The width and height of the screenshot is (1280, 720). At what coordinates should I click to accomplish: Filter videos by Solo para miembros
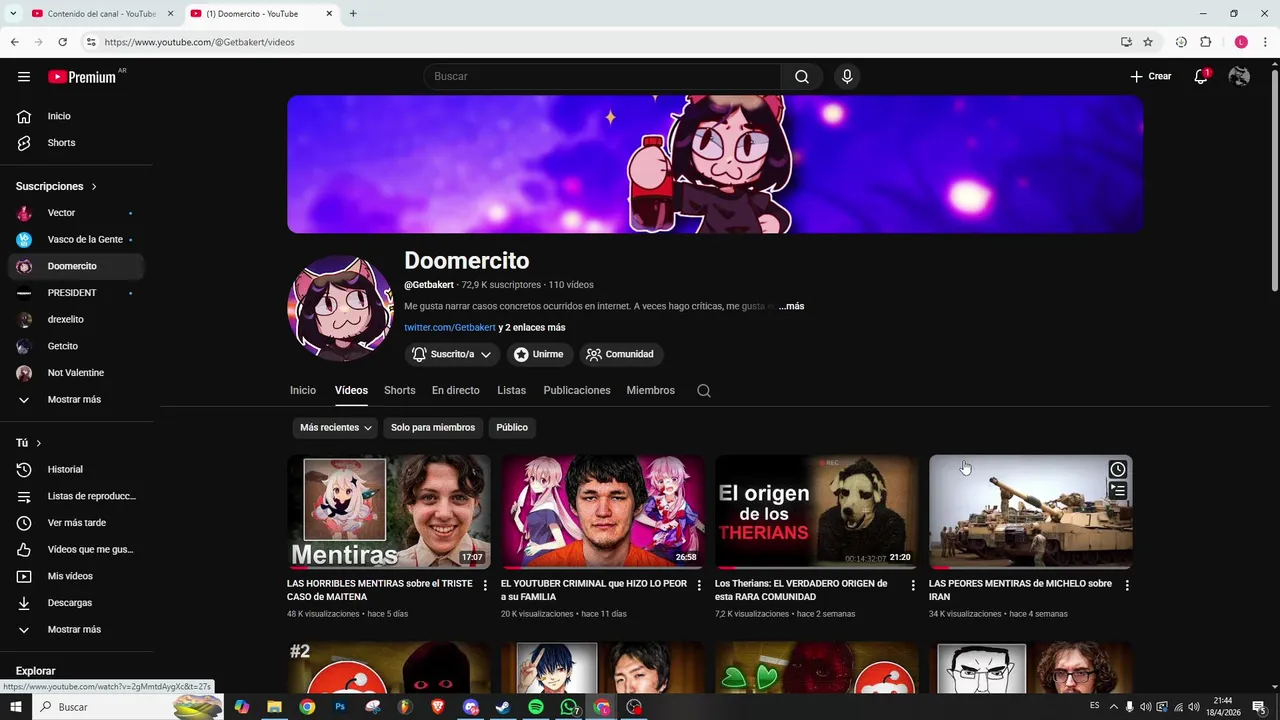pyautogui.click(x=433, y=428)
